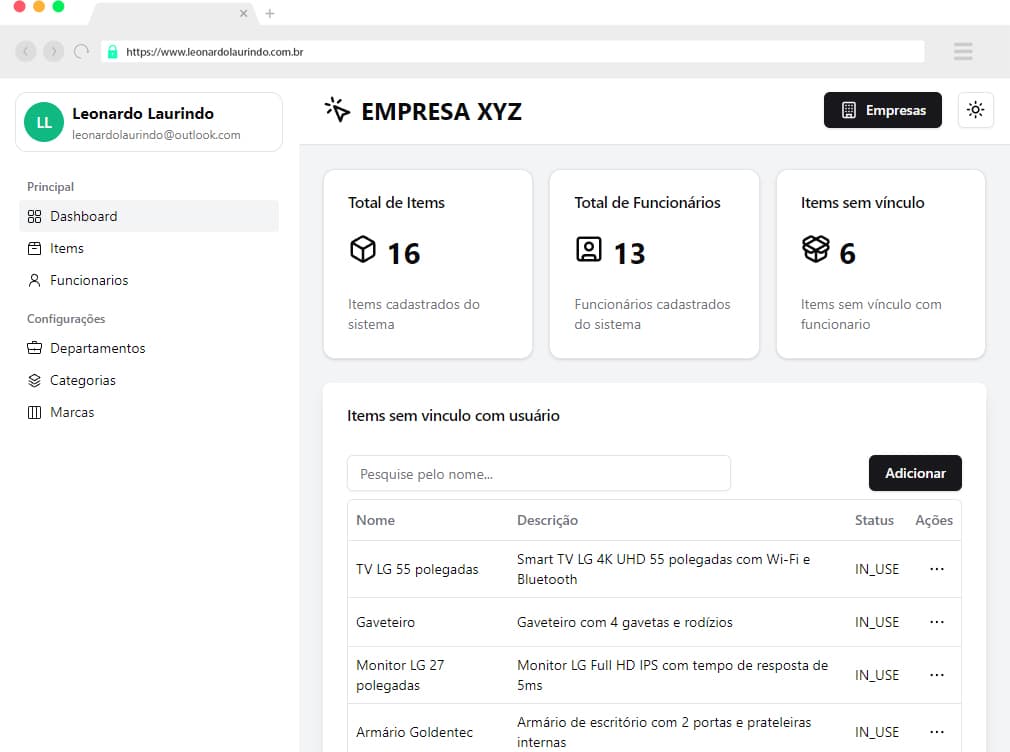This screenshot has width=1010, height=752.
Task: Select the Items sidebar icon
Action: pyautogui.click(x=34, y=248)
